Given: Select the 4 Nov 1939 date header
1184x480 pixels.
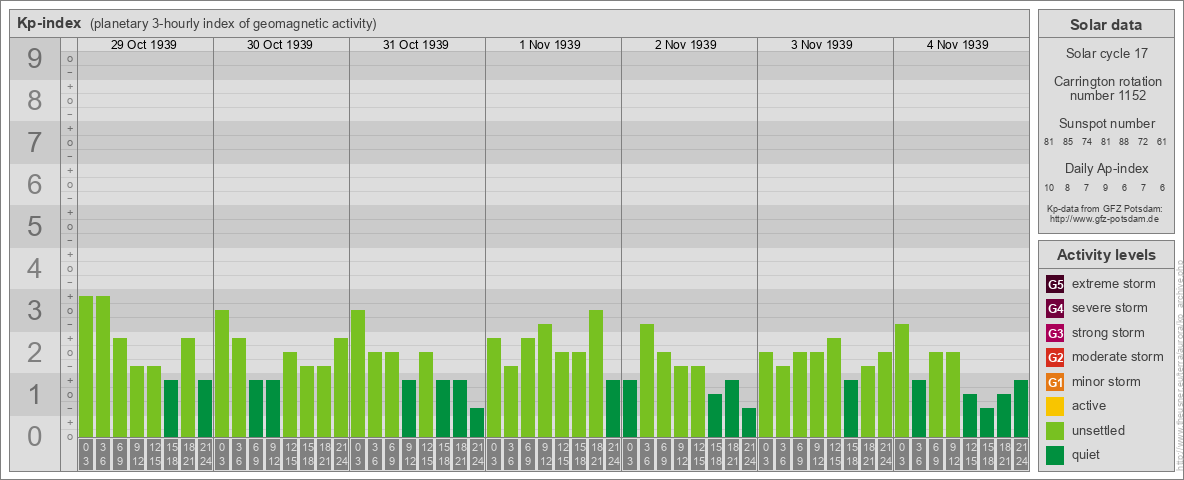Looking at the screenshot, I should pos(957,45).
